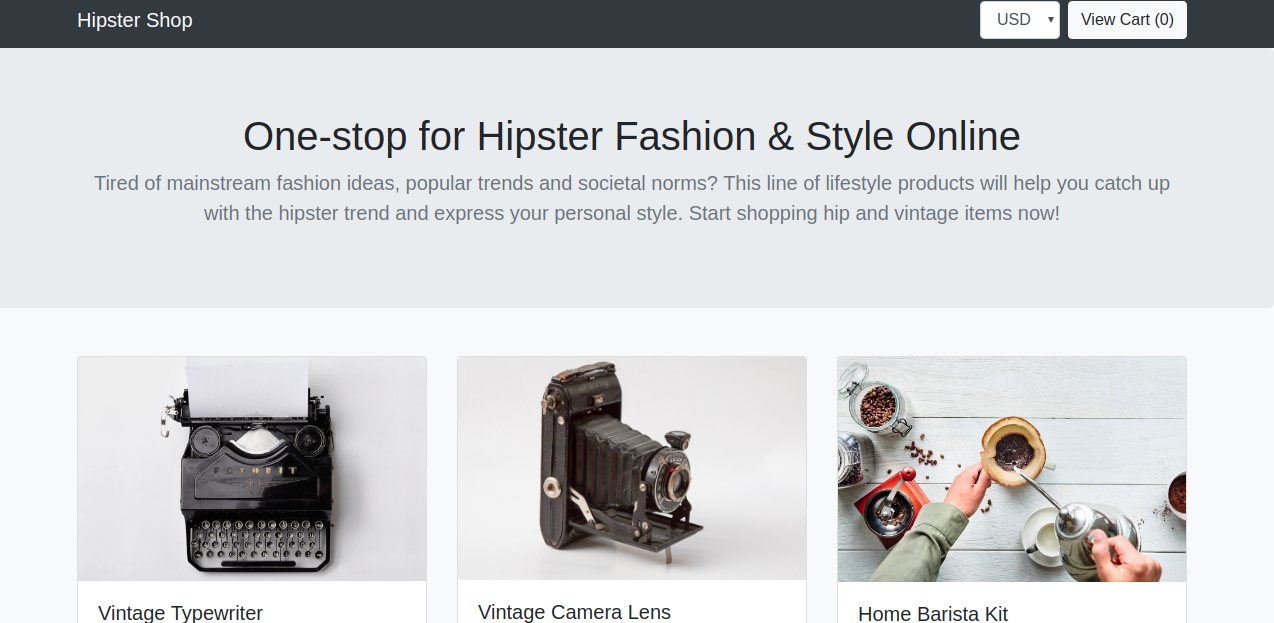Viewport: 1274px width, 623px height.
Task: Click the white paper sheet in the typewriter
Action: (x=247, y=385)
